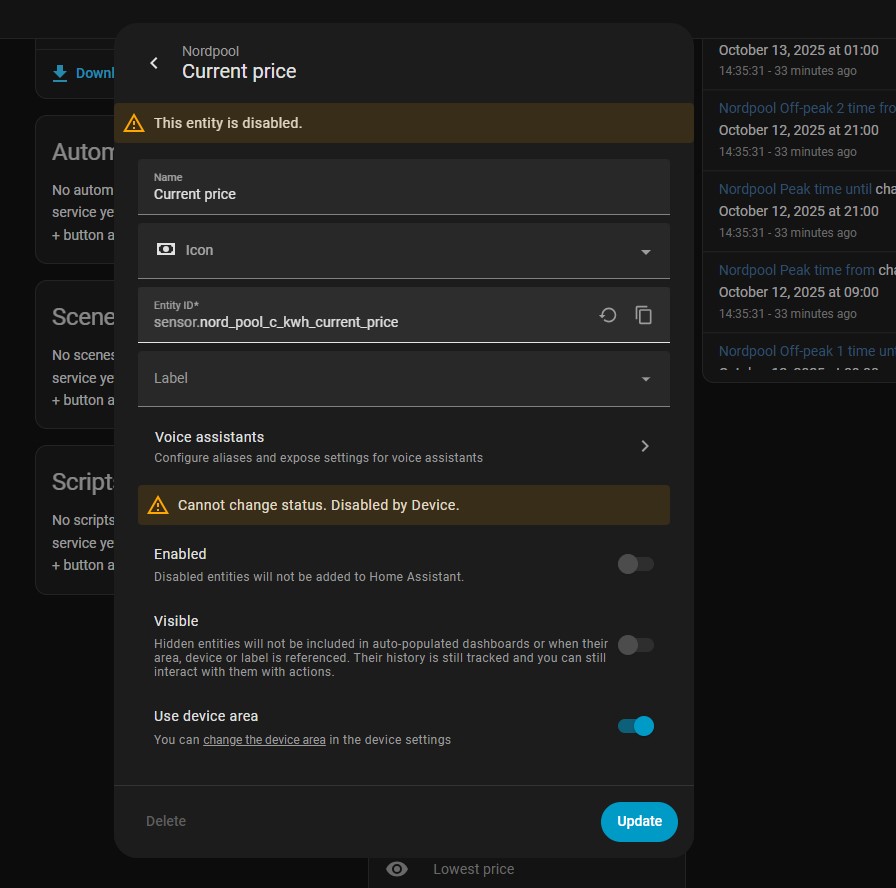Click the 'Nordpool' subtitle in dialog header
The height and width of the screenshot is (888, 896).
(210, 51)
